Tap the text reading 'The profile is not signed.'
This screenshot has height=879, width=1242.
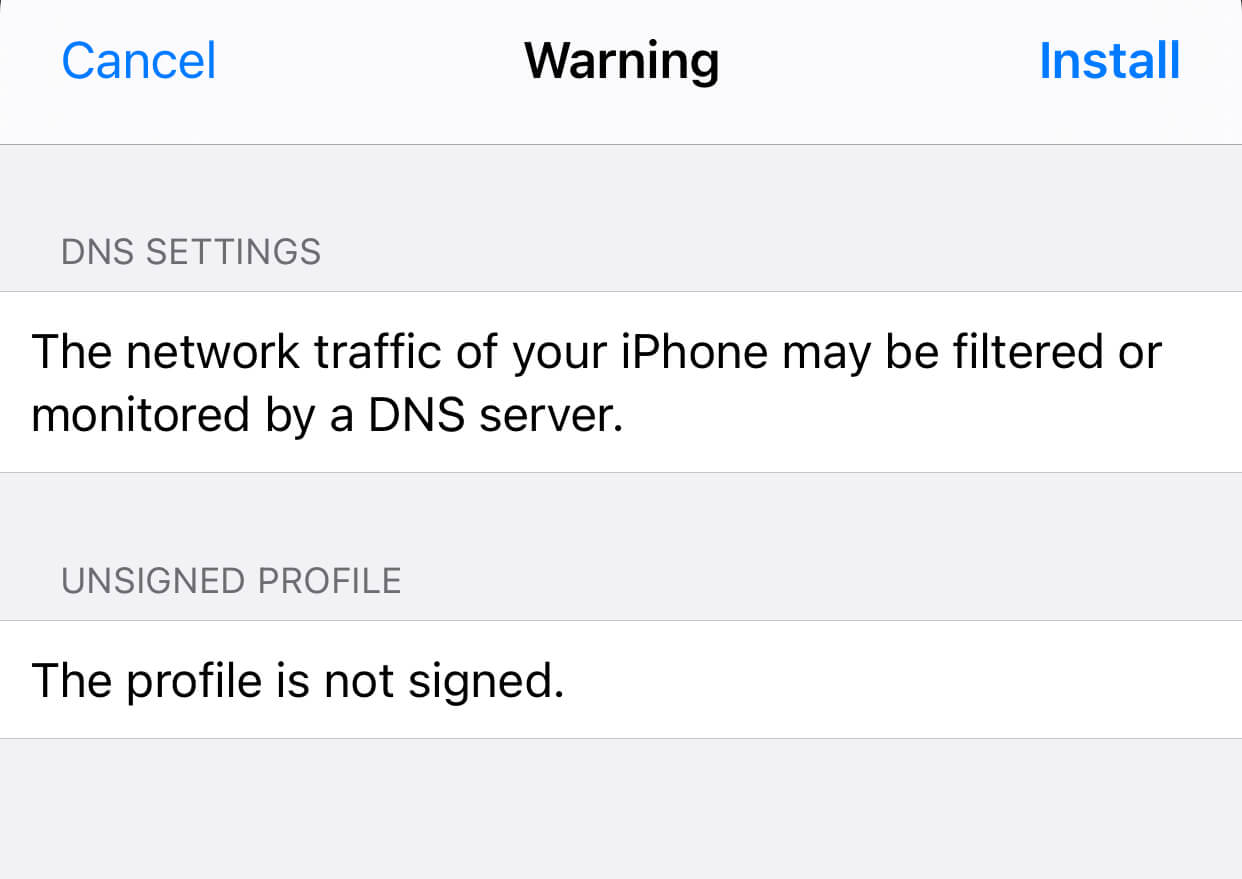click(300, 680)
